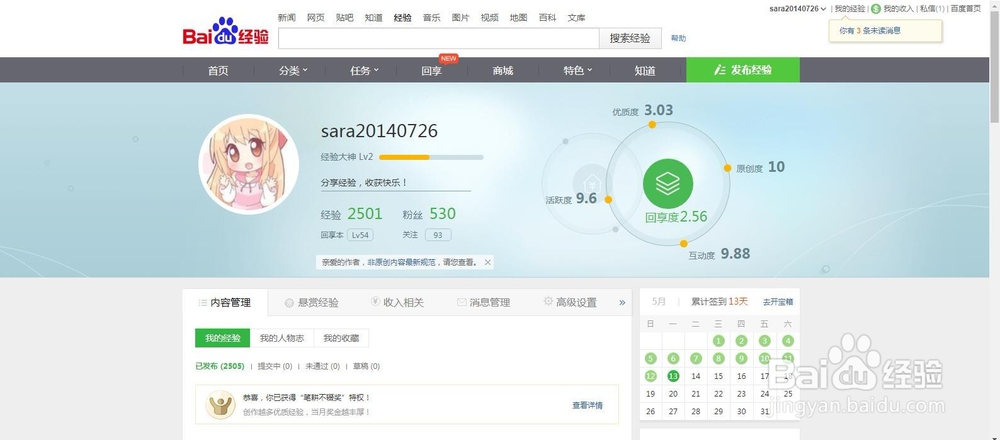Click the 发布经验 green button
Screen dimensions: 1000x440
point(743,70)
